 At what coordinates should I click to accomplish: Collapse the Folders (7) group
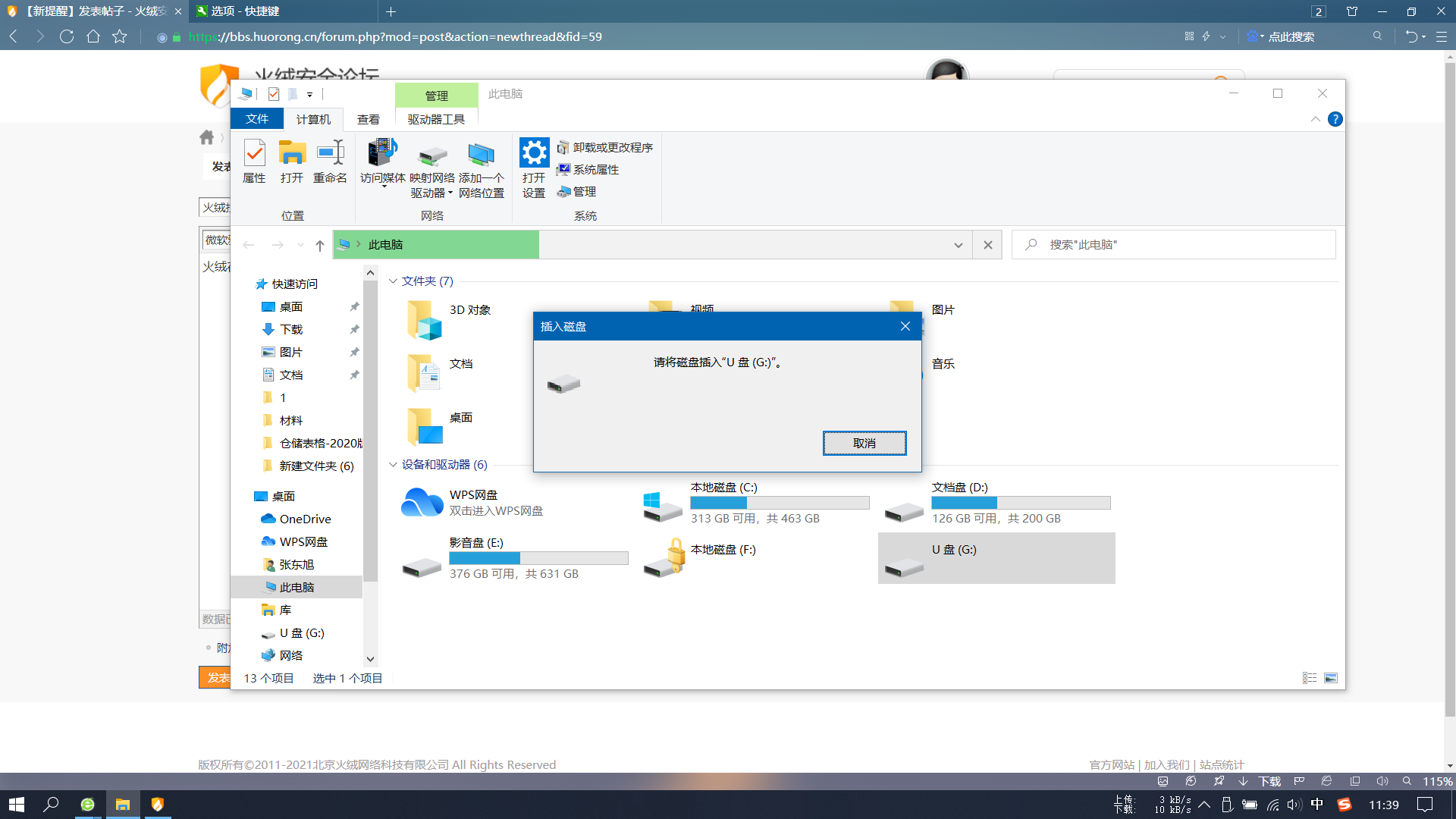tap(393, 281)
